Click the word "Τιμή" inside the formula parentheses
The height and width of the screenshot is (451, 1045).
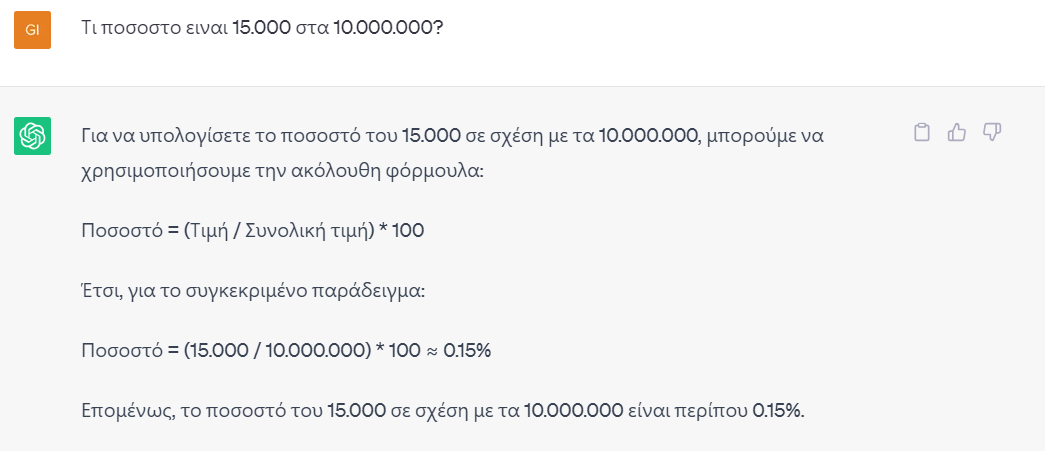212,232
